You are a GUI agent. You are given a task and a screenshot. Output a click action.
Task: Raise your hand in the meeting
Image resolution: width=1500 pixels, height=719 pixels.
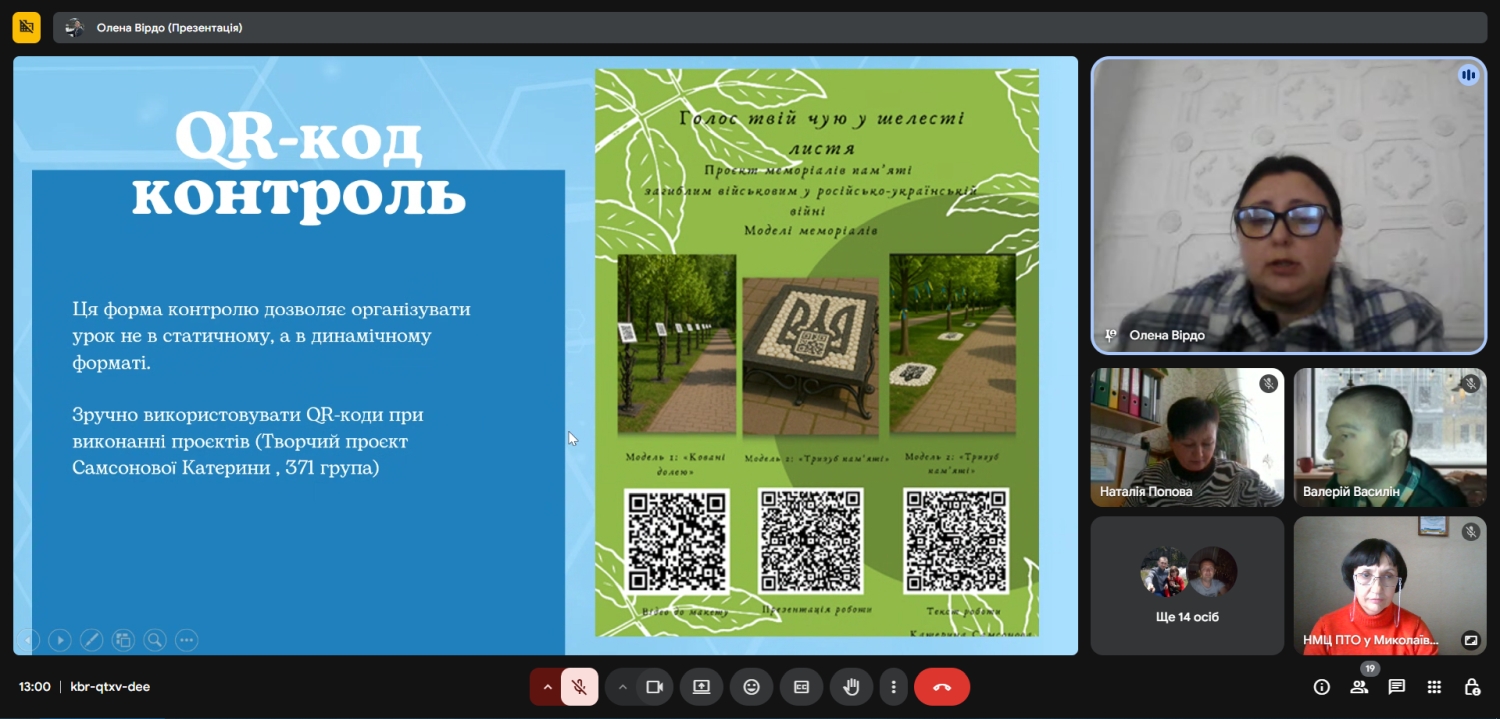tap(851, 687)
